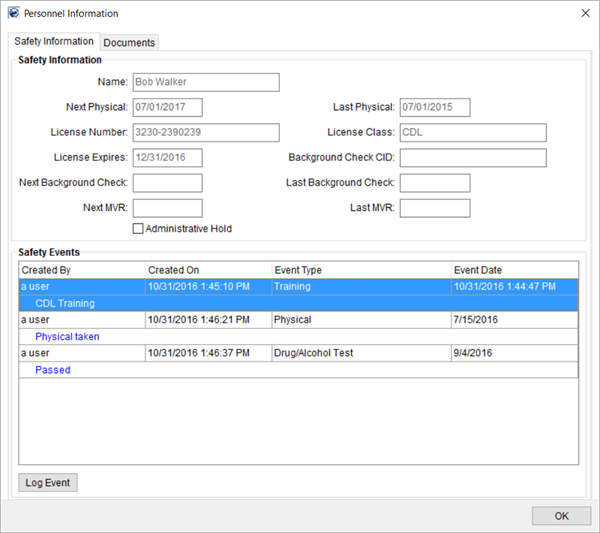Click the Personnel Information window icon
The image size is (600, 533).
pos(13,14)
